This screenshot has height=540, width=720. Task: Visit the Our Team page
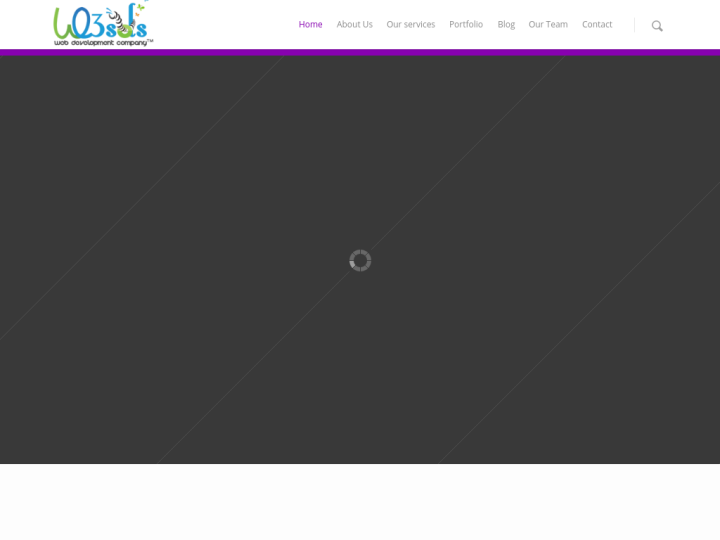[x=548, y=24]
